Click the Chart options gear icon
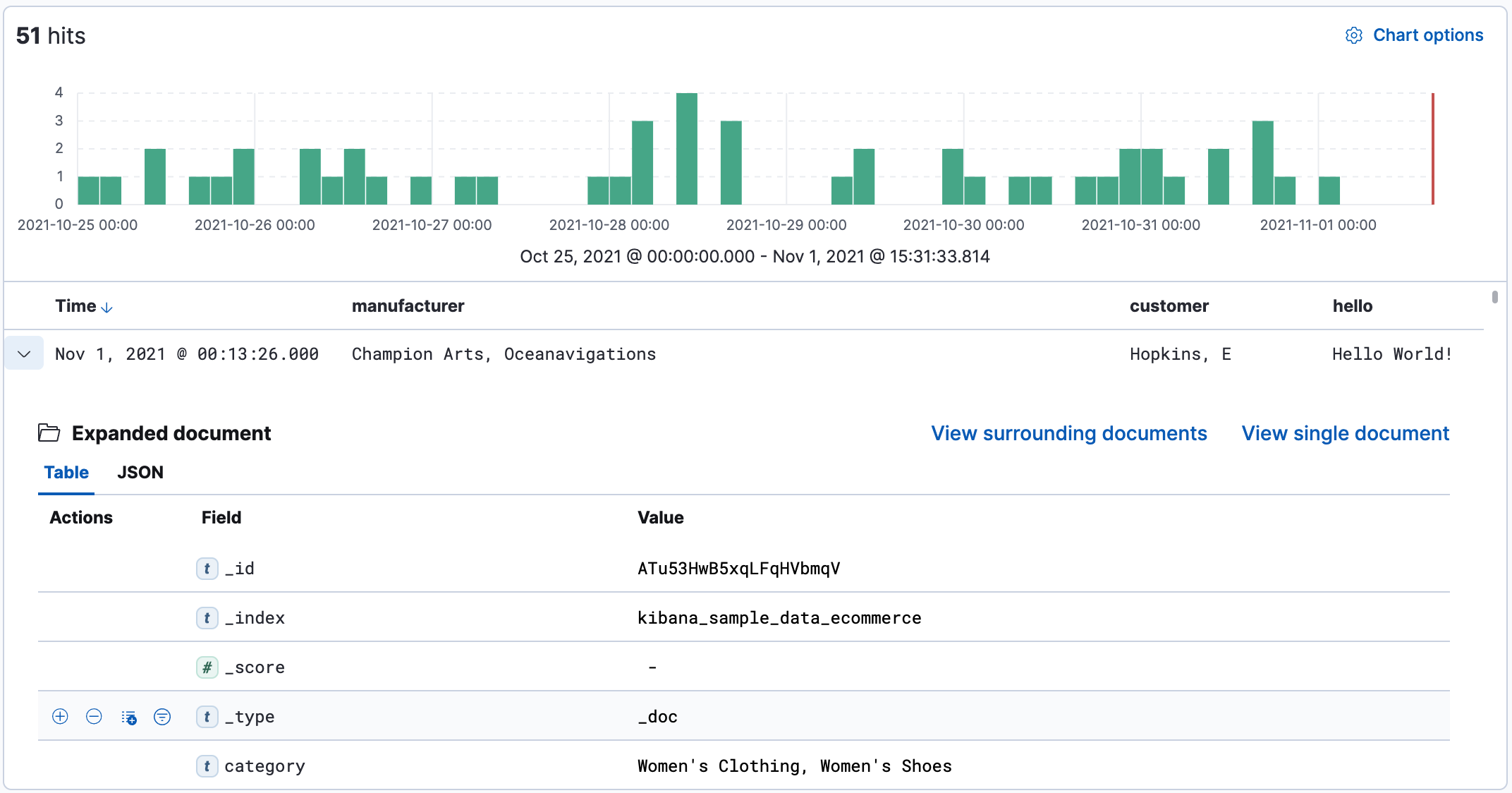This screenshot has width=1512, height=793. tap(1354, 35)
